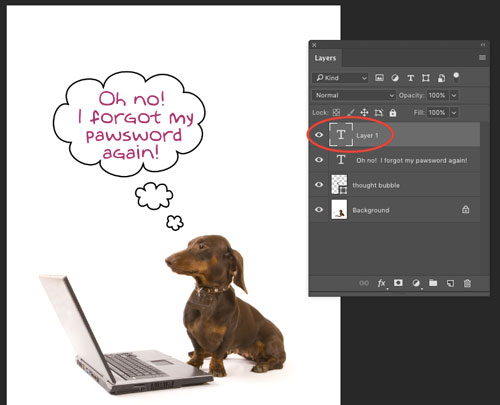Select 'Oh no! I forgot my pawsword again!' layer

click(412, 160)
